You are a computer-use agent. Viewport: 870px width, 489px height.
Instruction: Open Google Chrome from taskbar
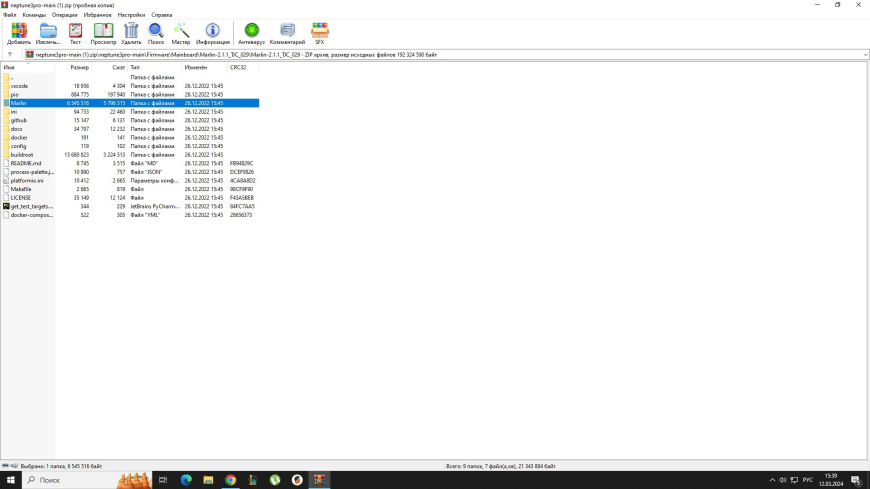coord(230,480)
